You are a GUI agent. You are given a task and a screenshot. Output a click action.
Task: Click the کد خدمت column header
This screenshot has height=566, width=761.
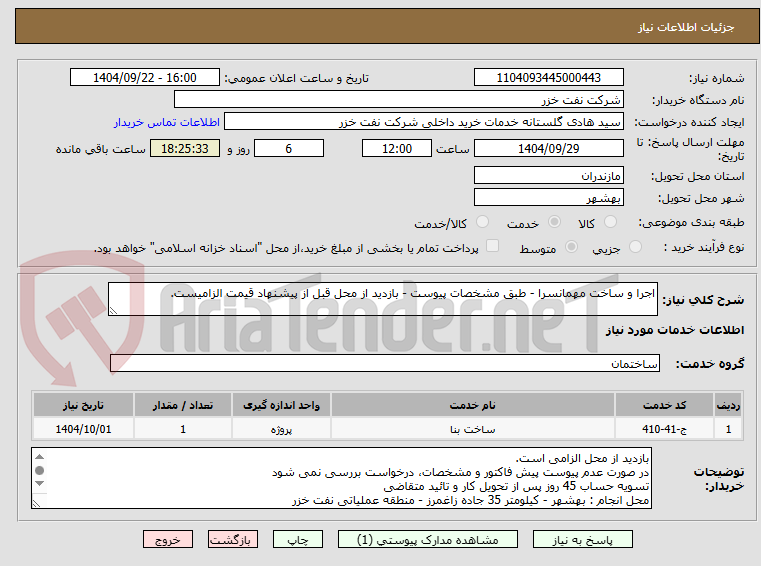tap(664, 405)
